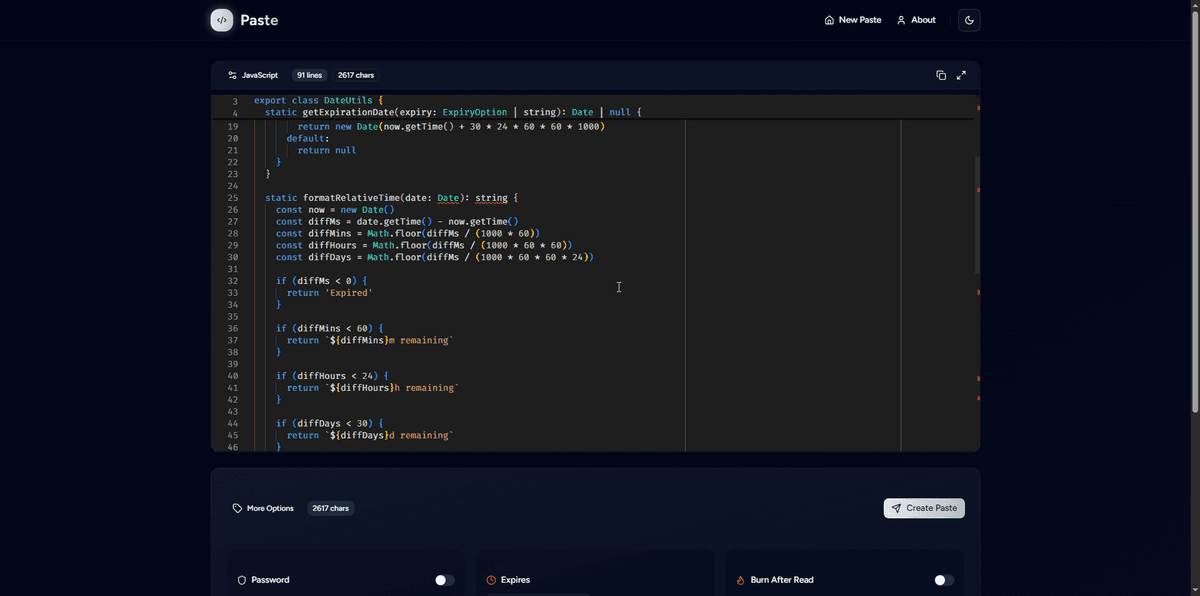
Task: Toggle dark mode with moon icon
Action: pos(969,20)
